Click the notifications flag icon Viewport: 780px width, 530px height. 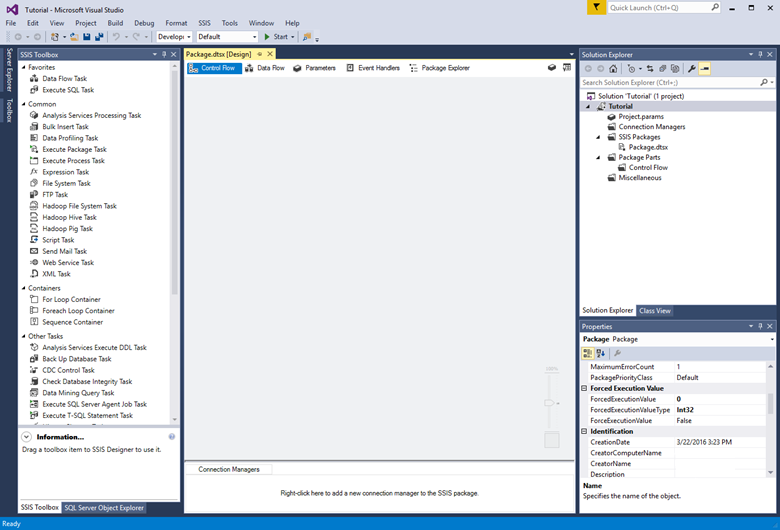pyautogui.click(x=596, y=7)
